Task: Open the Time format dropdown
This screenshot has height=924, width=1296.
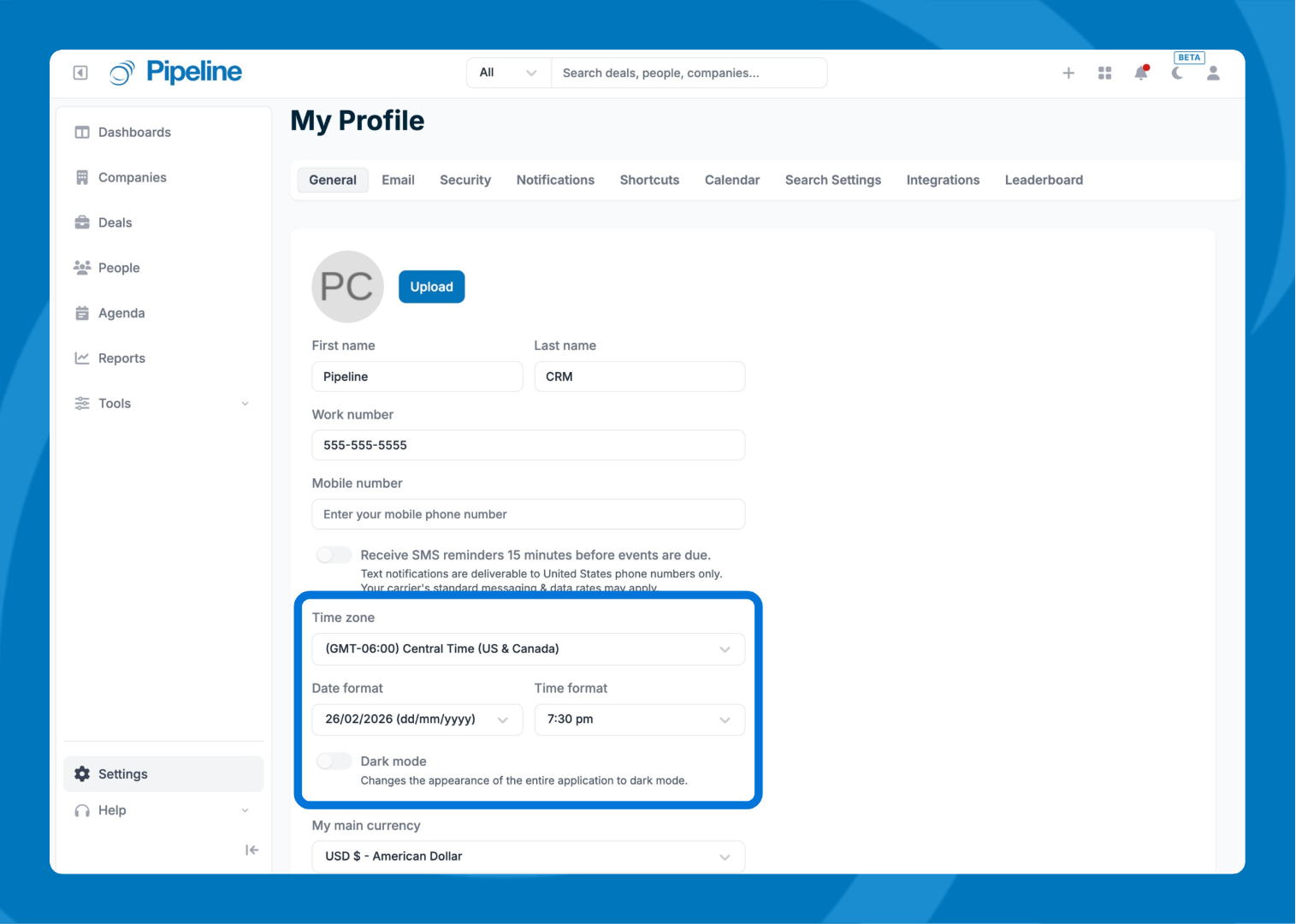Action: coord(639,720)
